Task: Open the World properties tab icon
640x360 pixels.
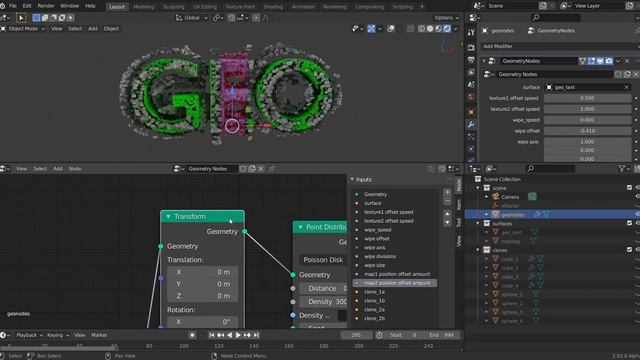Action: (x=471, y=97)
